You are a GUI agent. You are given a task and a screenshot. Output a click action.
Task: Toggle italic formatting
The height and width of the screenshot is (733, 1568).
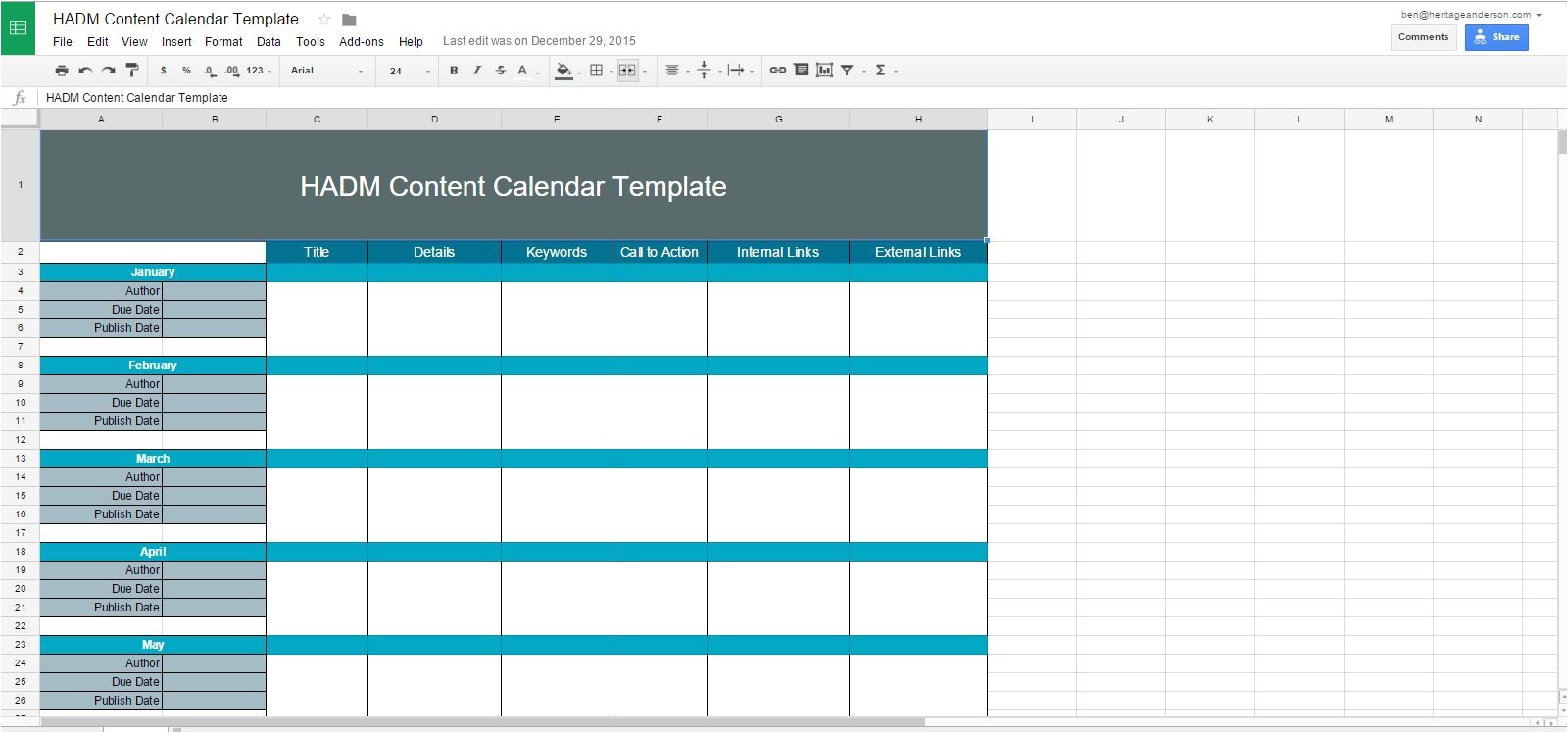click(477, 71)
